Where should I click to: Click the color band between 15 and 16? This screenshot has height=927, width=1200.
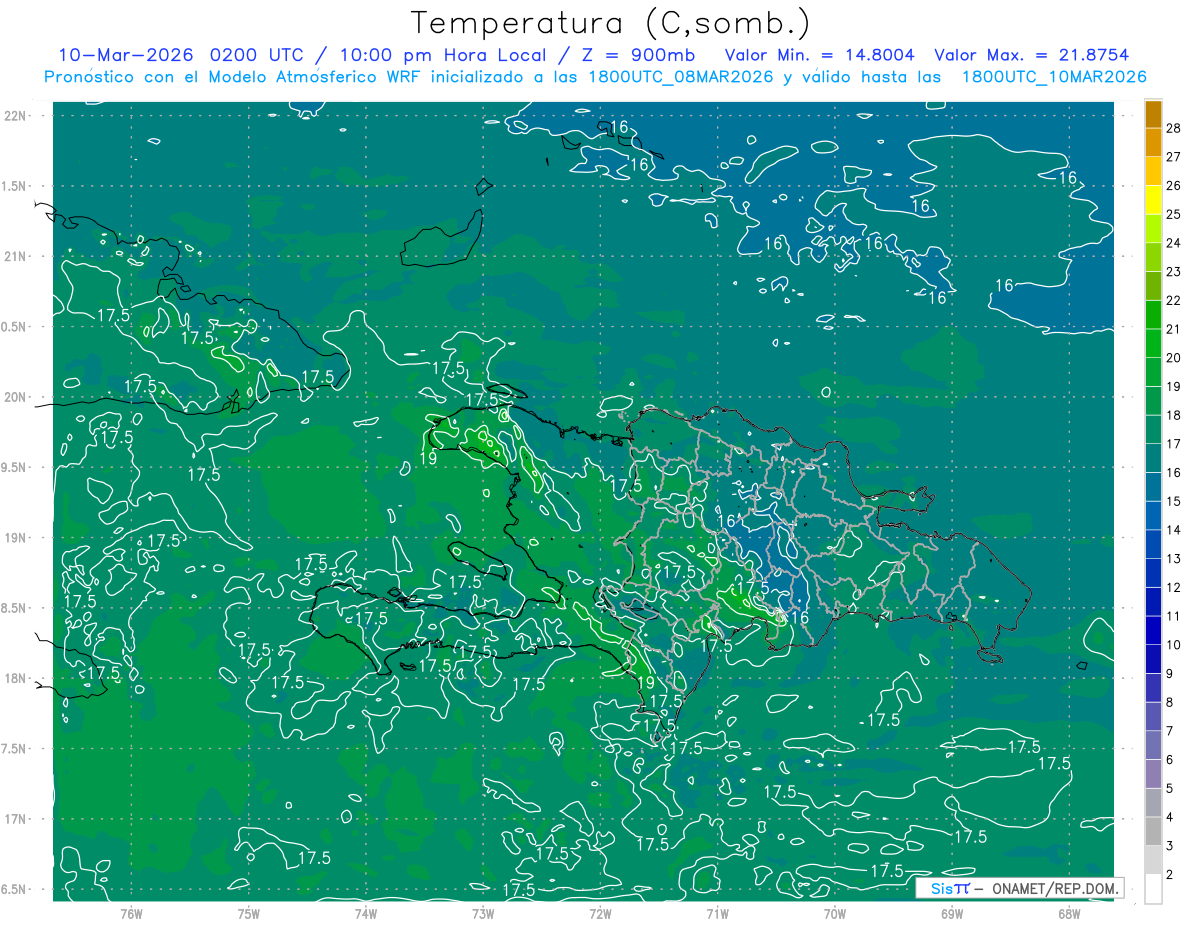coord(1153,487)
